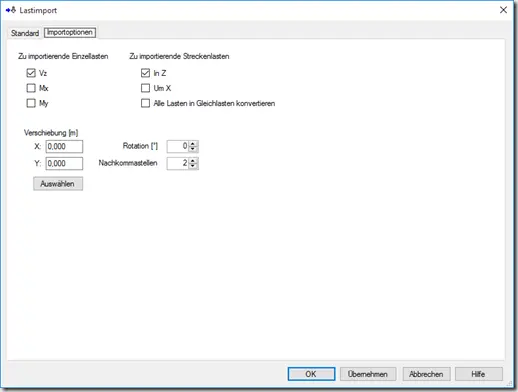Viewport: 518px width, 392px height.
Task: Click the Auswählen button
Action: pyautogui.click(x=58, y=184)
